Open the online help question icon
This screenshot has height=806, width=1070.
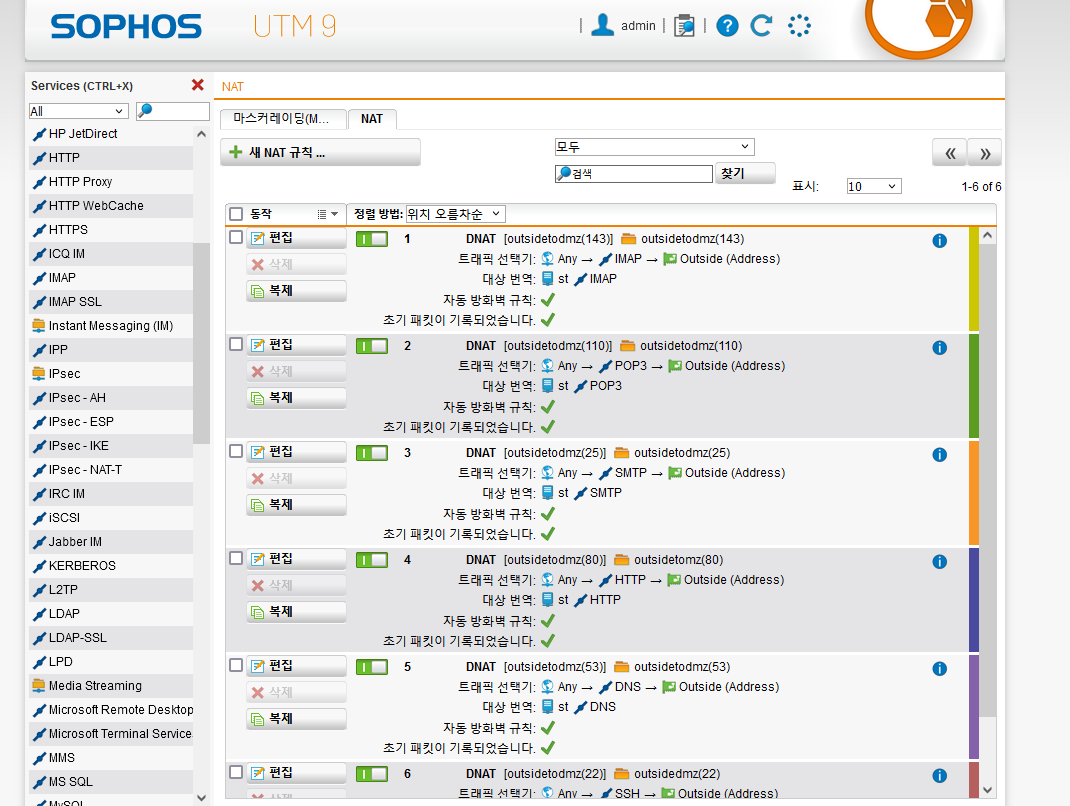pos(727,26)
